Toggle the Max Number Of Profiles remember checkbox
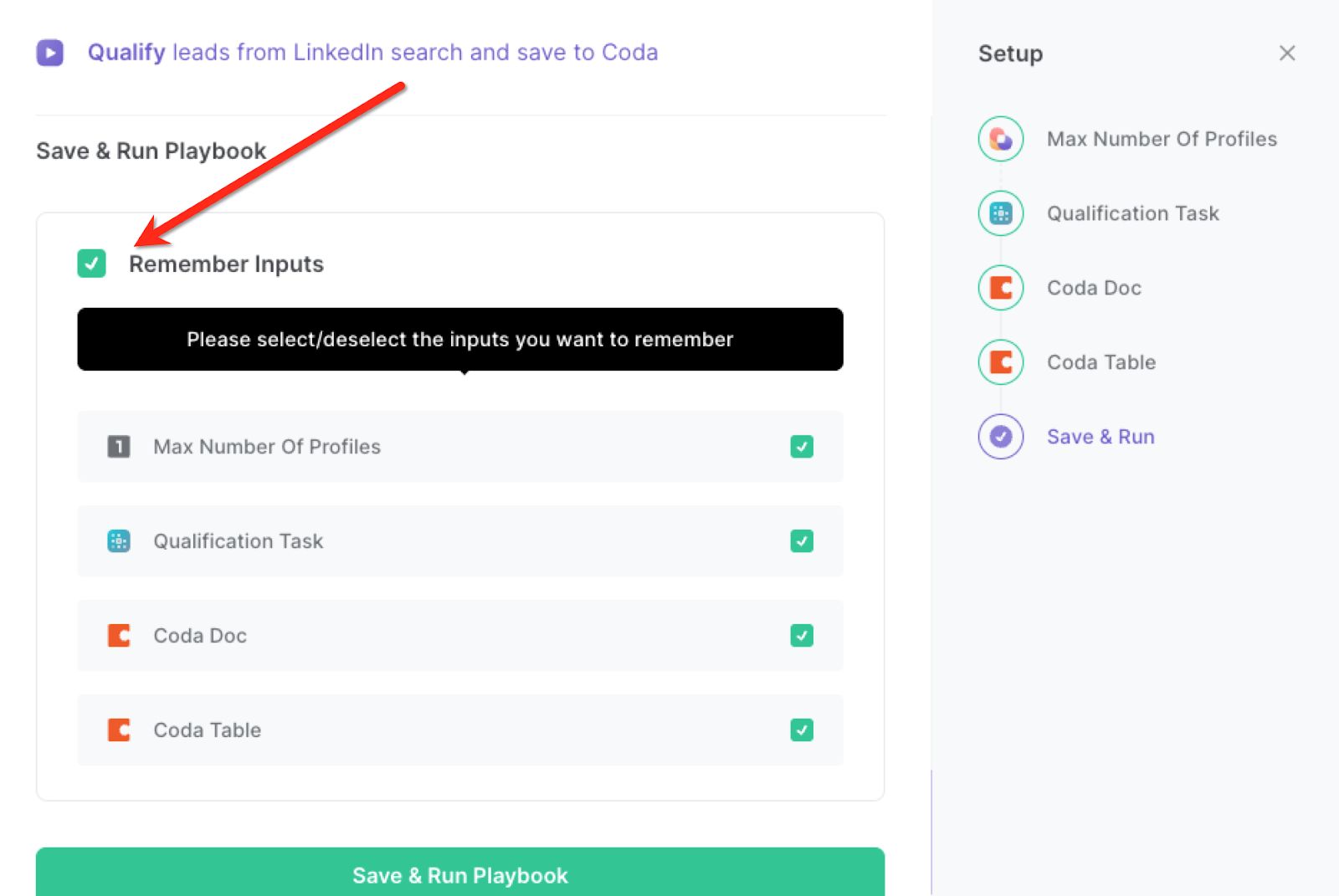This screenshot has height=896, width=1339. click(802, 447)
